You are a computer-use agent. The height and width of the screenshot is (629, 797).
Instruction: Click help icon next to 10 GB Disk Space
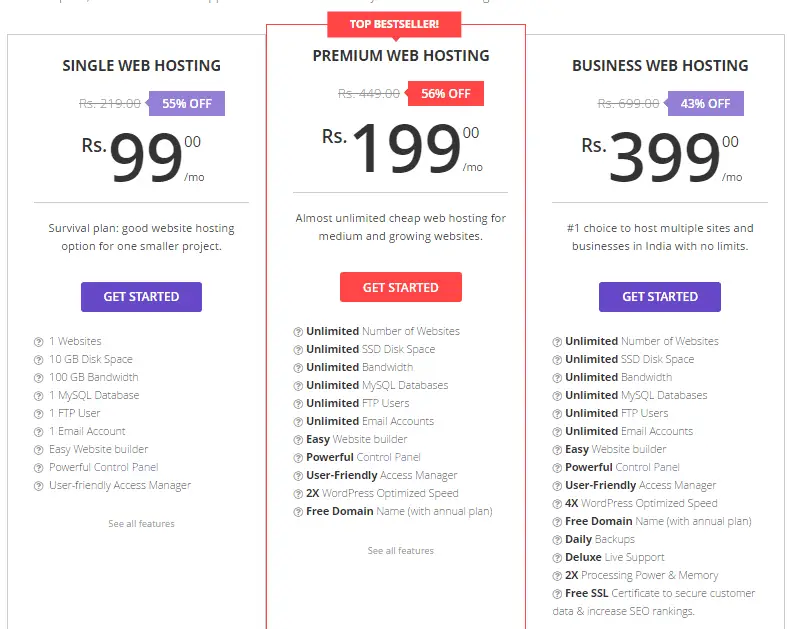[38, 360]
